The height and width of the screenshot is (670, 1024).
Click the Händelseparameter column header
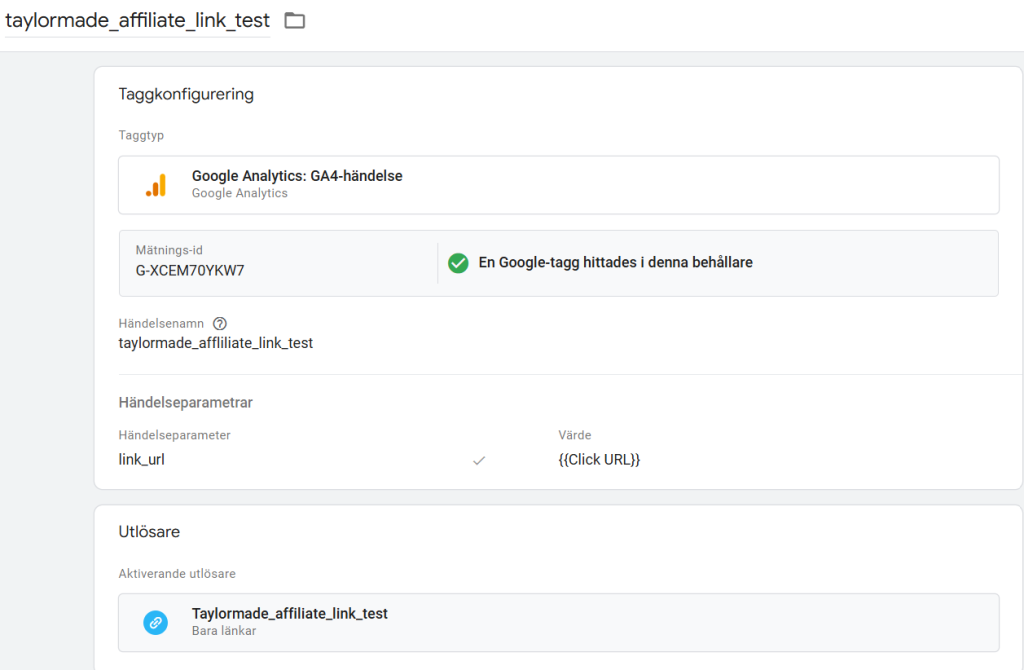point(174,435)
